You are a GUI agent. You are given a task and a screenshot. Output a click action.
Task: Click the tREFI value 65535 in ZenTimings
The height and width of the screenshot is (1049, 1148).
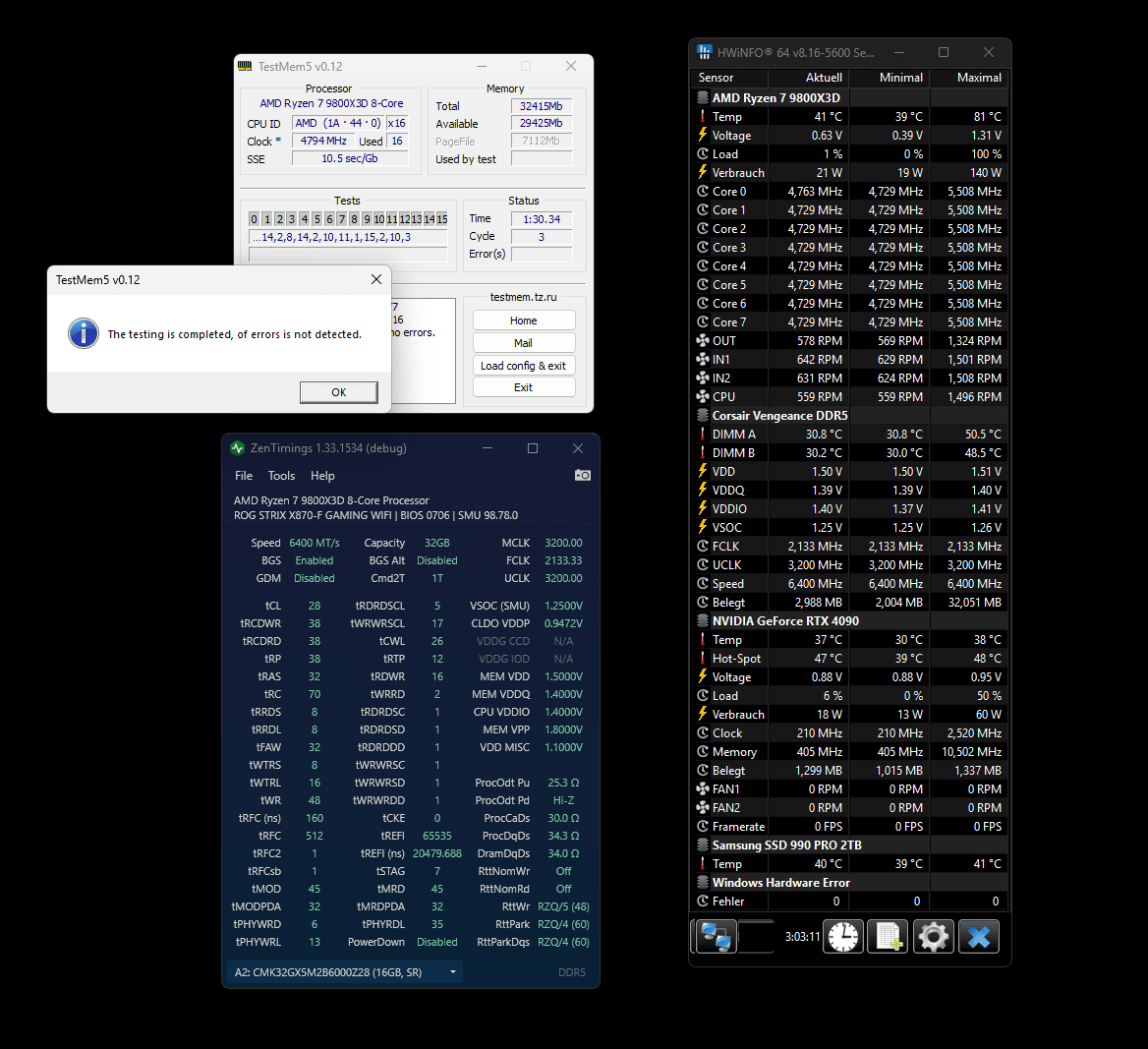[x=437, y=836]
